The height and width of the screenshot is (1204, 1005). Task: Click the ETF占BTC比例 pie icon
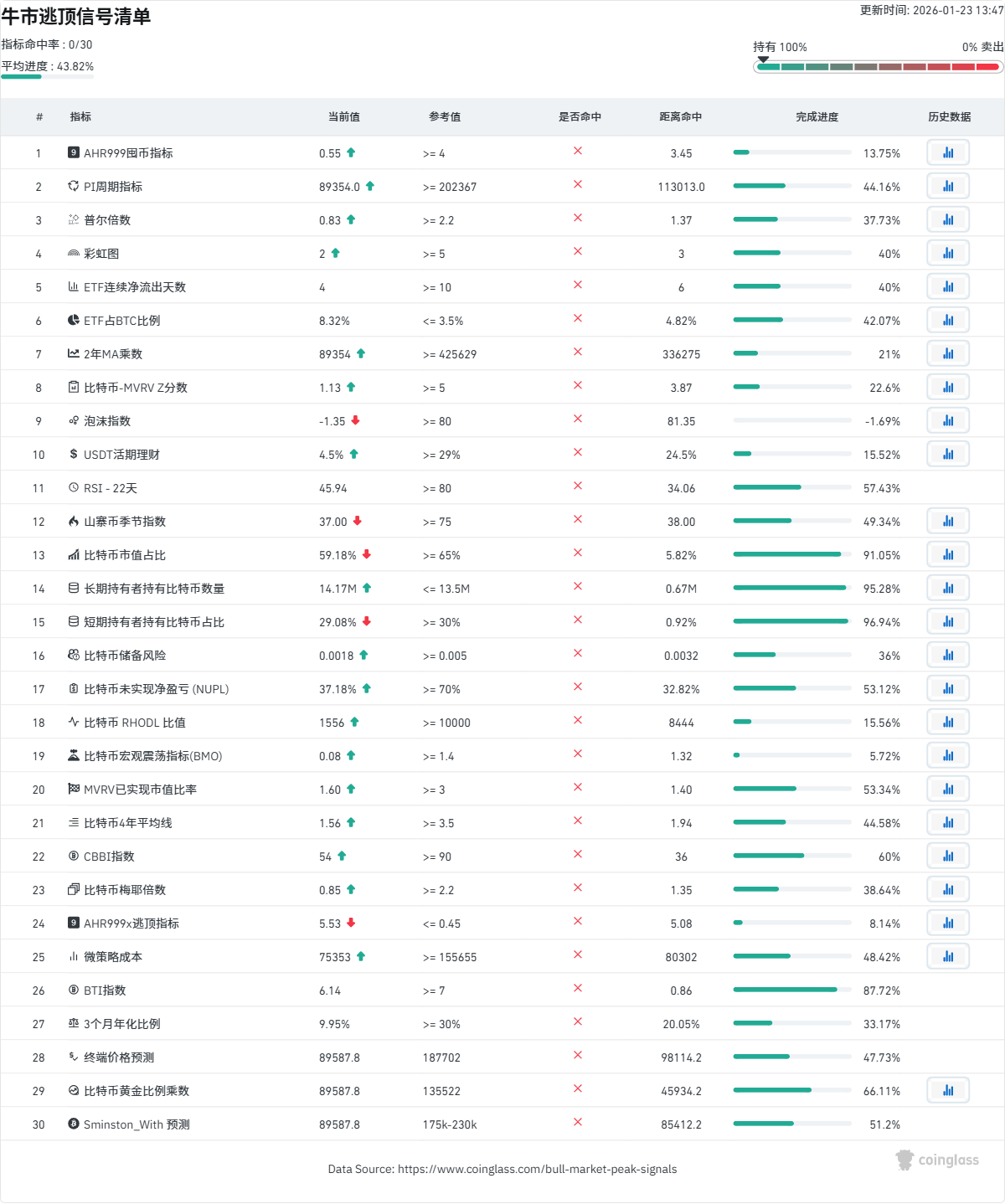pos(74,321)
